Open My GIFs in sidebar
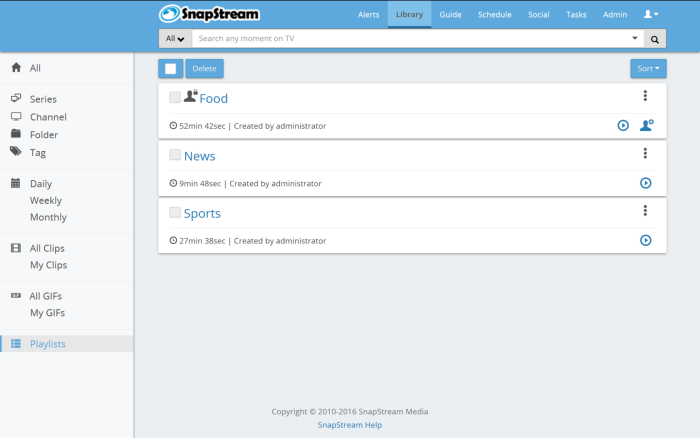 tap(47, 313)
